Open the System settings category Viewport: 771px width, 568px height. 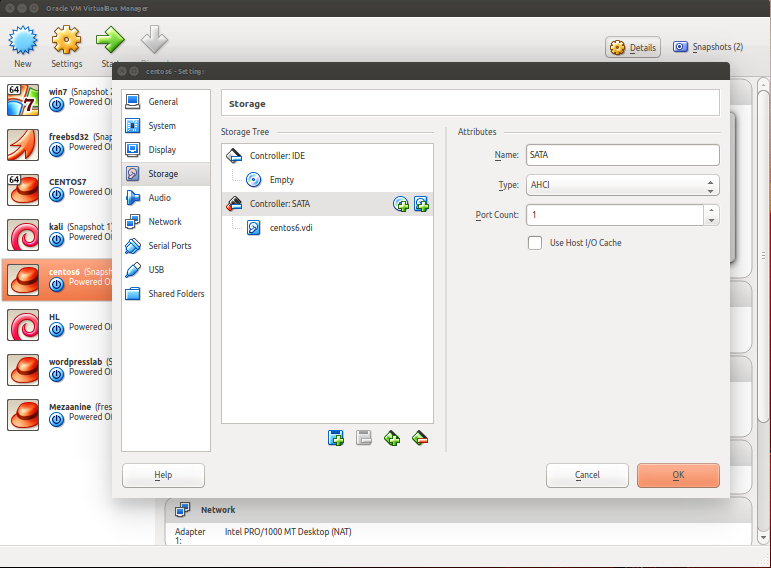pyautogui.click(x=162, y=126)
